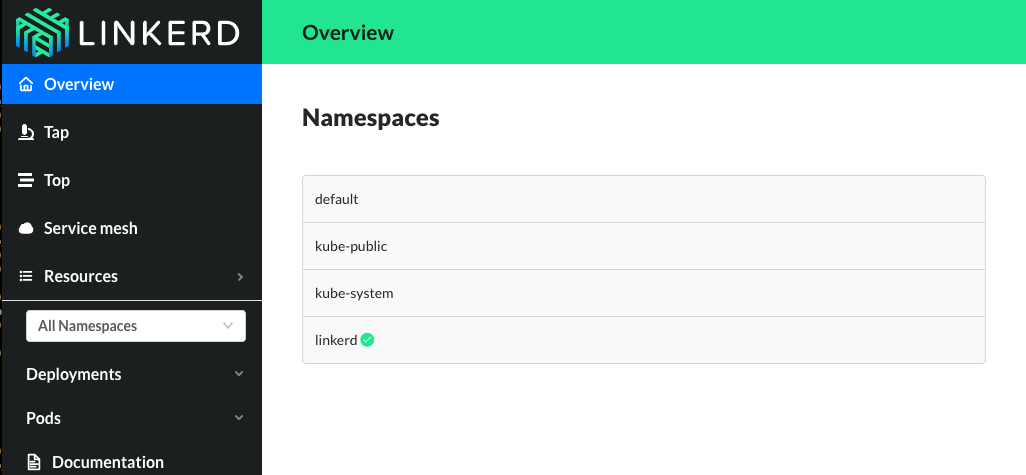Screen dimensions: 1026x475
Task: Select the Service mesh menu item
Action: pyautogui.click(x=91, y=228)
